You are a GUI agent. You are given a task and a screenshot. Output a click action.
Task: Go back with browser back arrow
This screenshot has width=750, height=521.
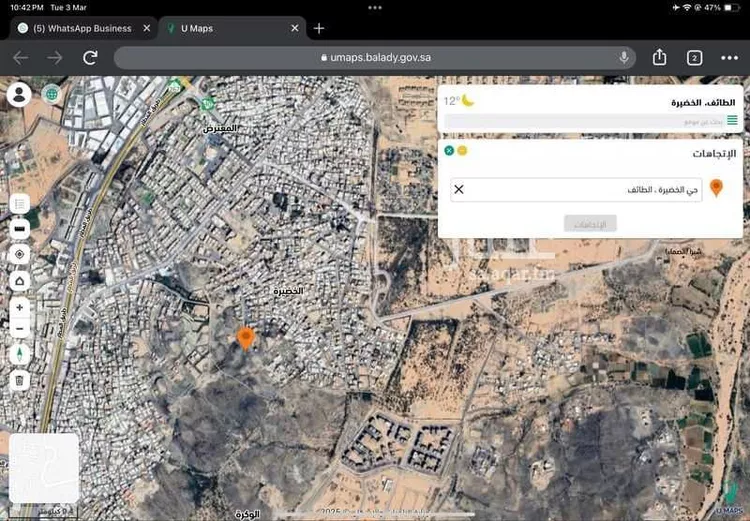point(21,58)
